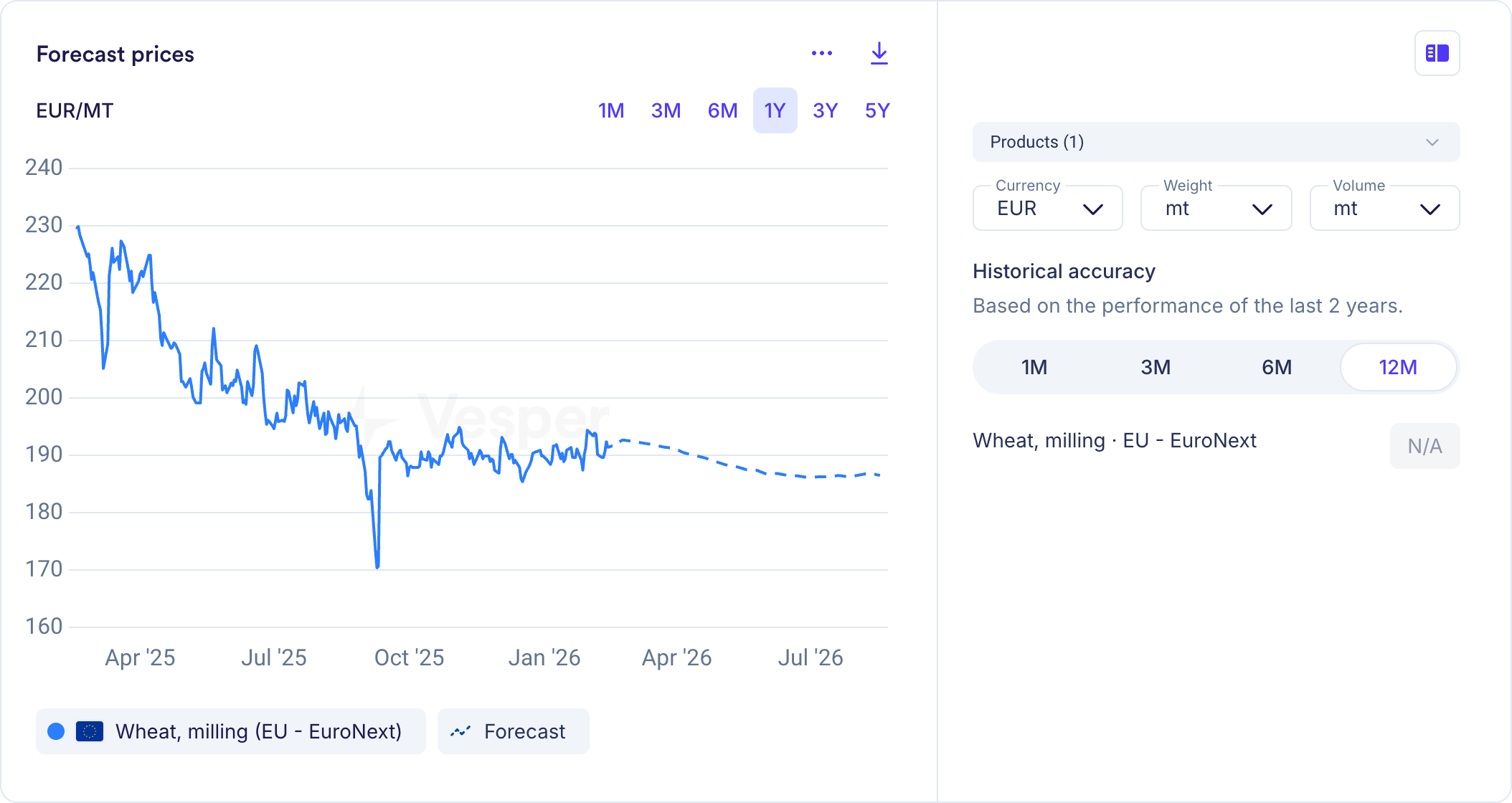
Task: Switch chart range to 3Y
Action: tap(825, 110)
